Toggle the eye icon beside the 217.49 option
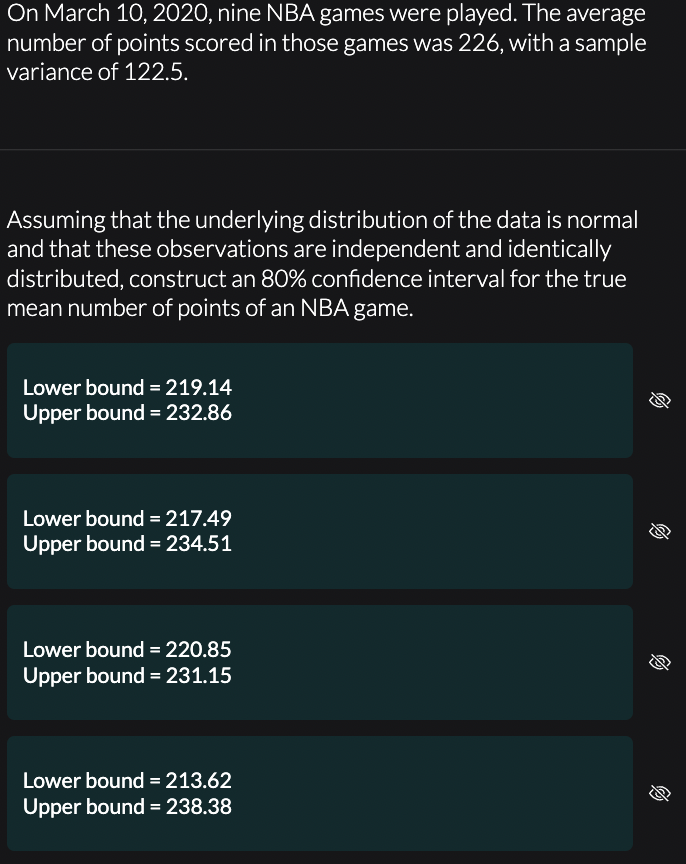 coord(660,531)
